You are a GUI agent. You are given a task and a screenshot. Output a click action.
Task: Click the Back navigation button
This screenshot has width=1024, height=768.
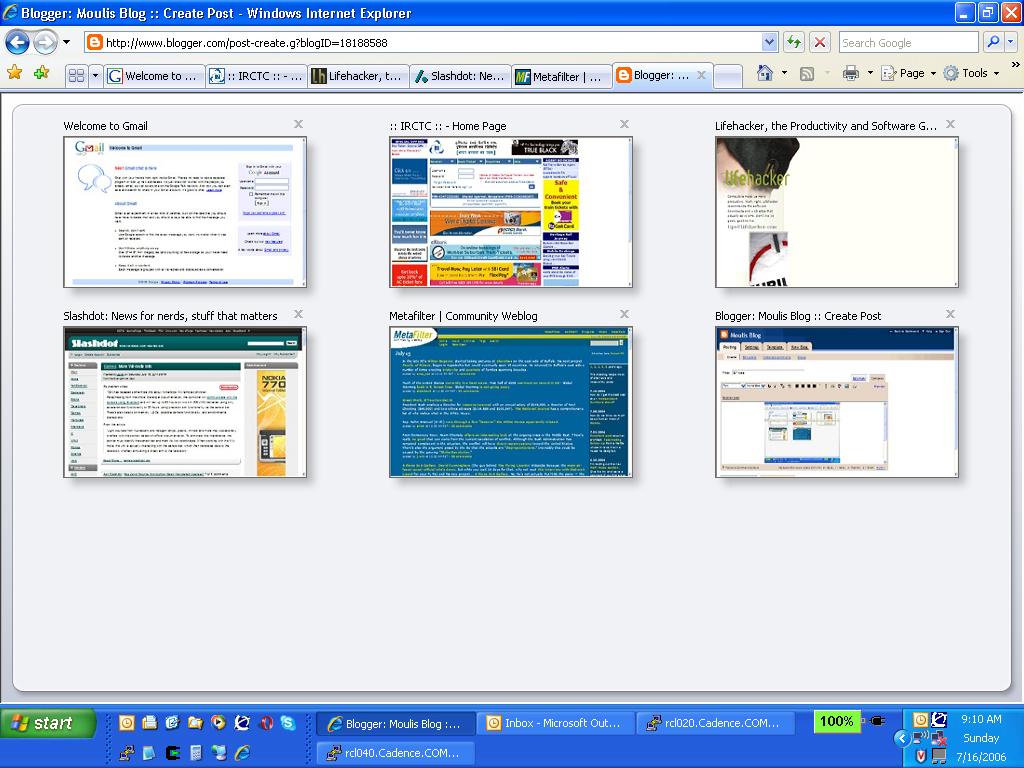(18, 43)
